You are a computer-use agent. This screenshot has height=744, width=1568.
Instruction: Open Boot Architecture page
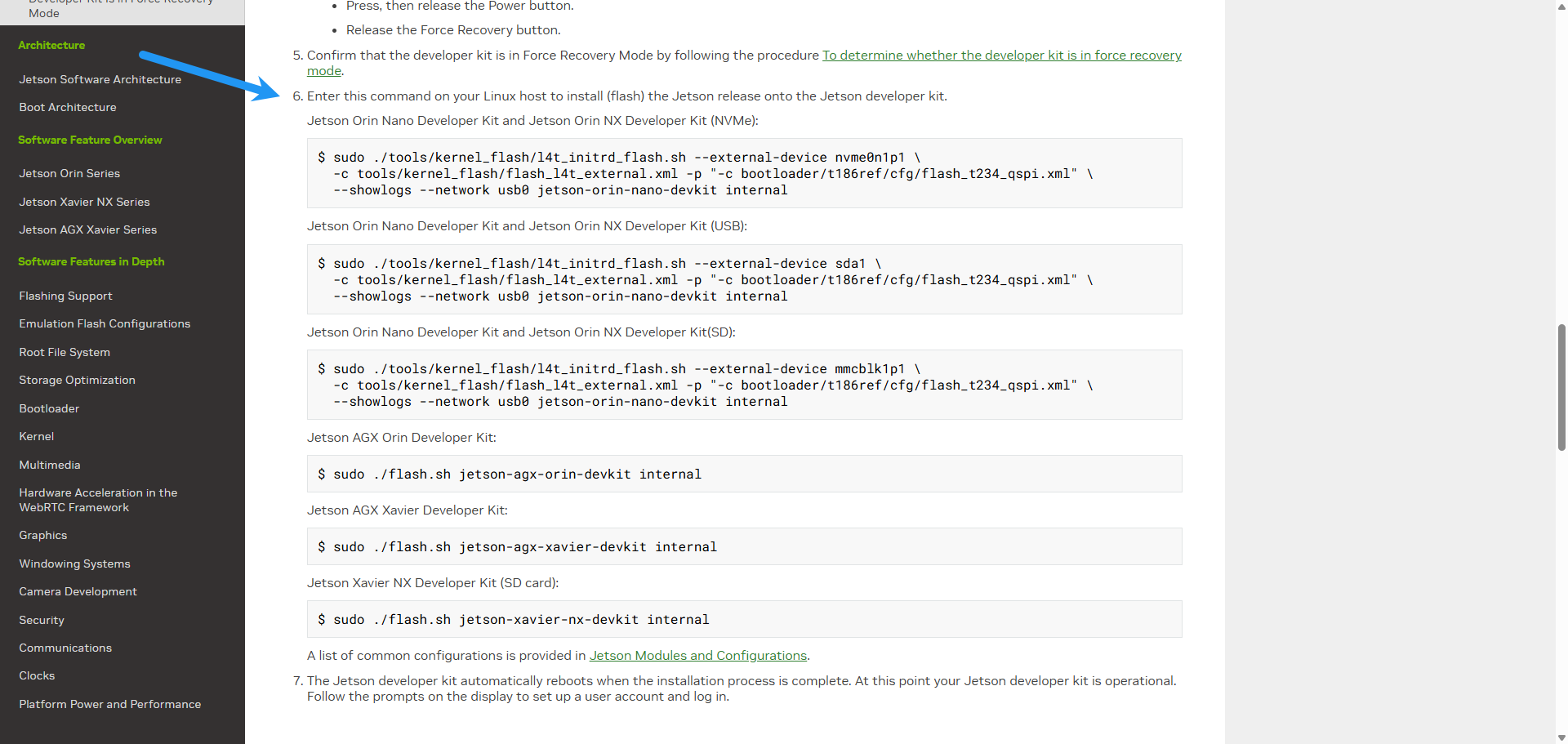point(68,107)
